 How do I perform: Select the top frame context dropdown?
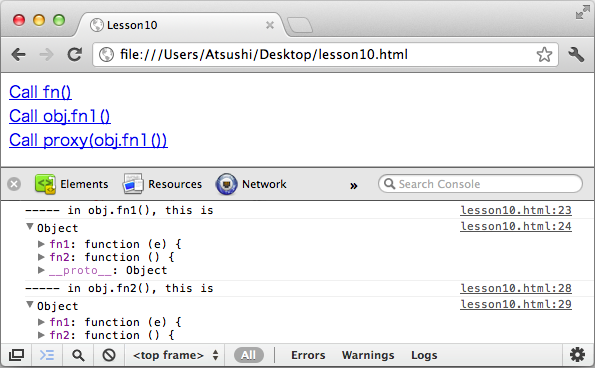[x=176, y=355]
